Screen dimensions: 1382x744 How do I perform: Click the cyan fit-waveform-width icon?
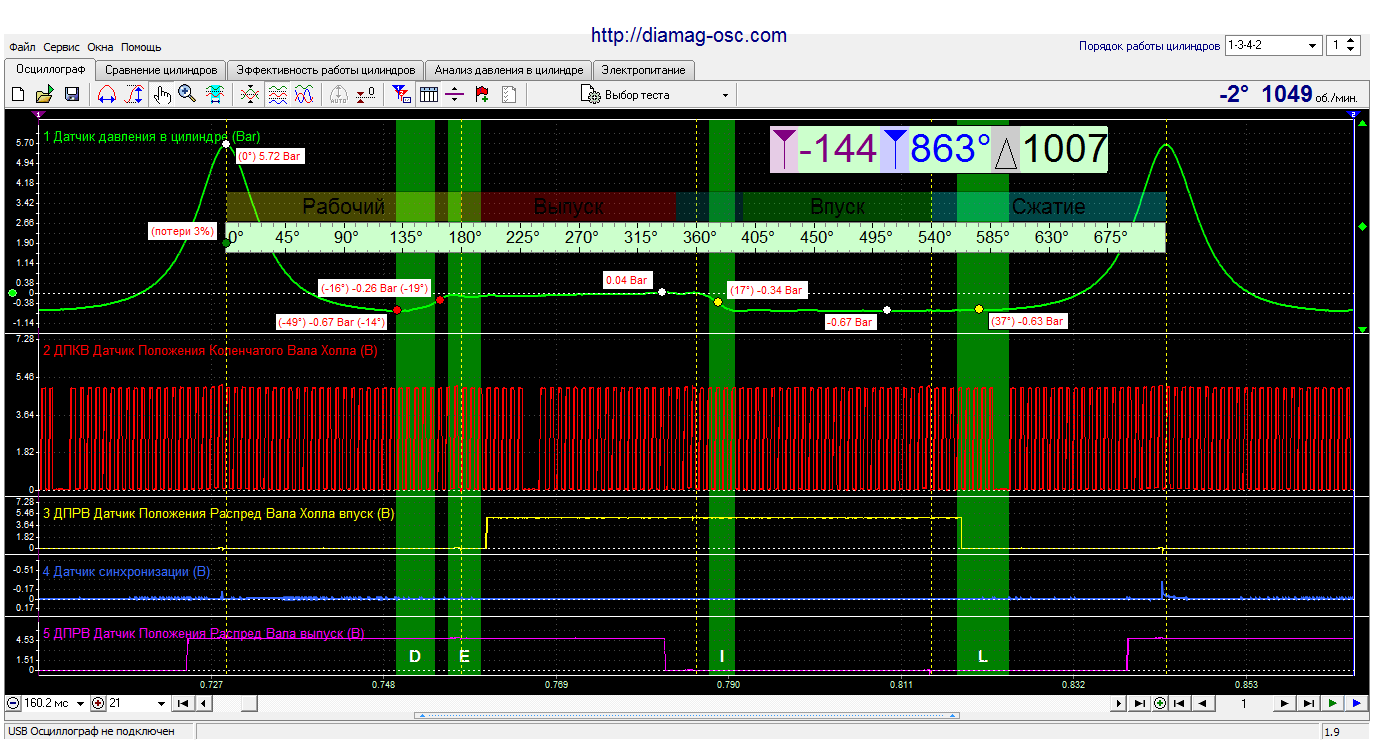pos(214,95)
